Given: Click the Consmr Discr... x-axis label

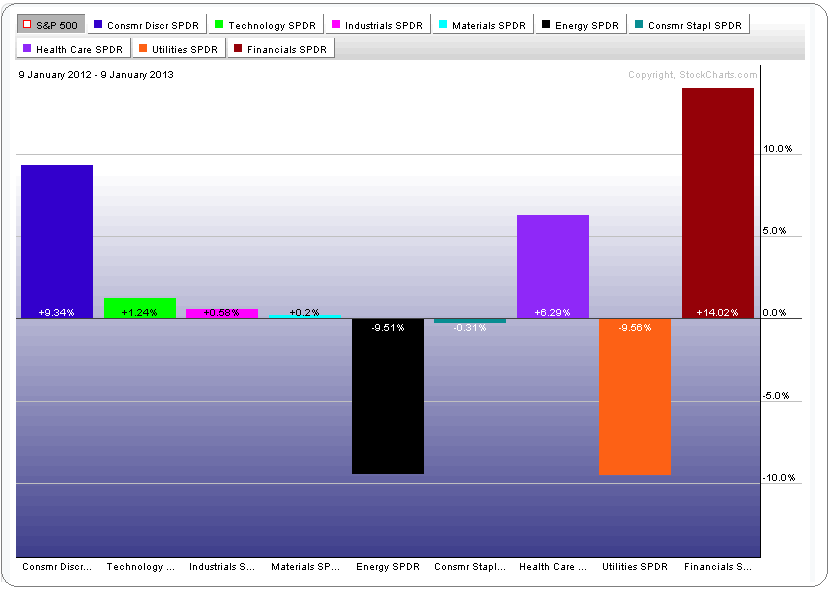Looking at the screenshot, I should [57, 567].
